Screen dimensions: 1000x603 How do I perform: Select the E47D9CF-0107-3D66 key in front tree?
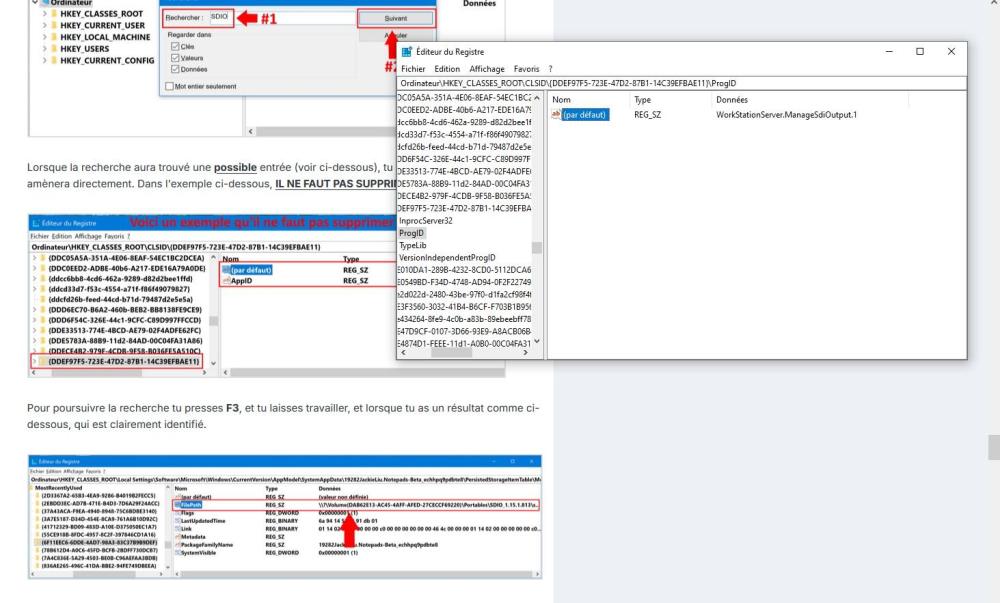464,331
